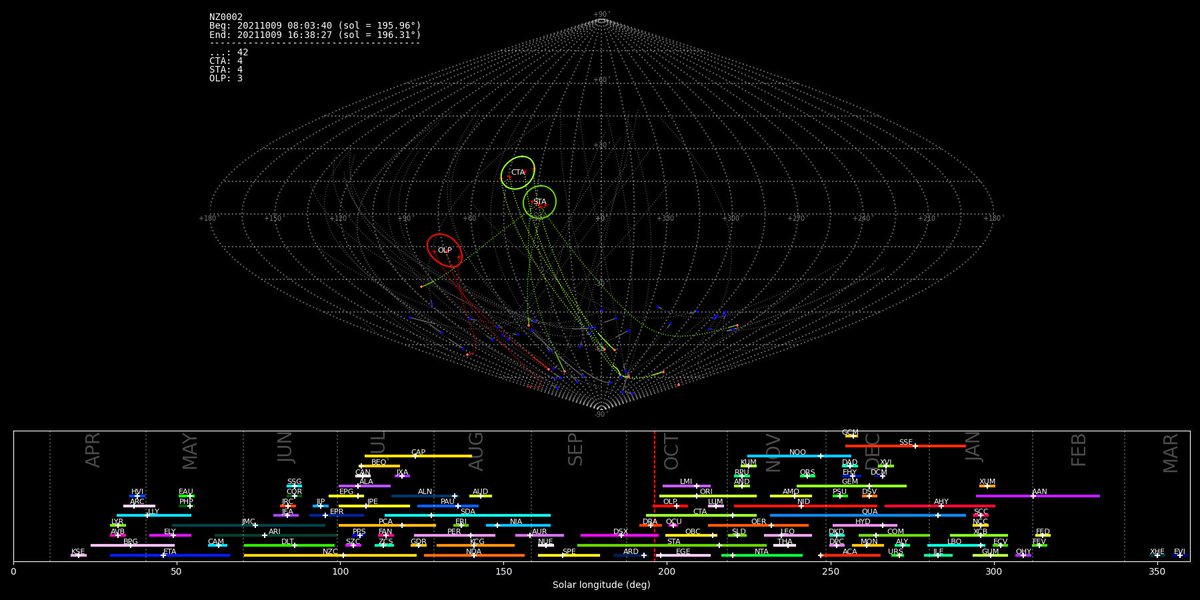Select the CTA radiant circle on the sky map
This screenshot has width=1200, height=600.
[x=518, y=173]
